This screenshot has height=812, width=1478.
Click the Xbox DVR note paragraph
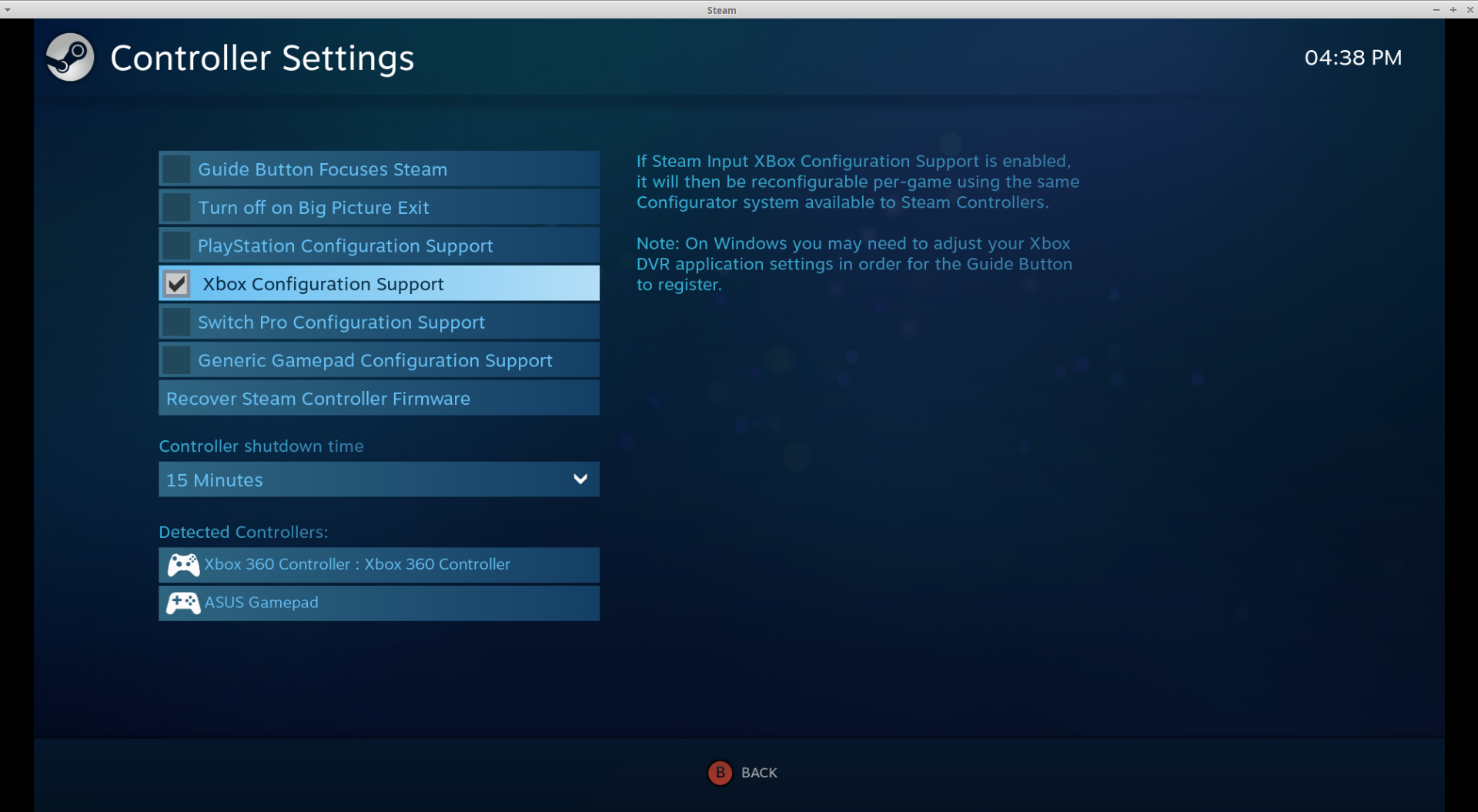(x=854, y=264)
